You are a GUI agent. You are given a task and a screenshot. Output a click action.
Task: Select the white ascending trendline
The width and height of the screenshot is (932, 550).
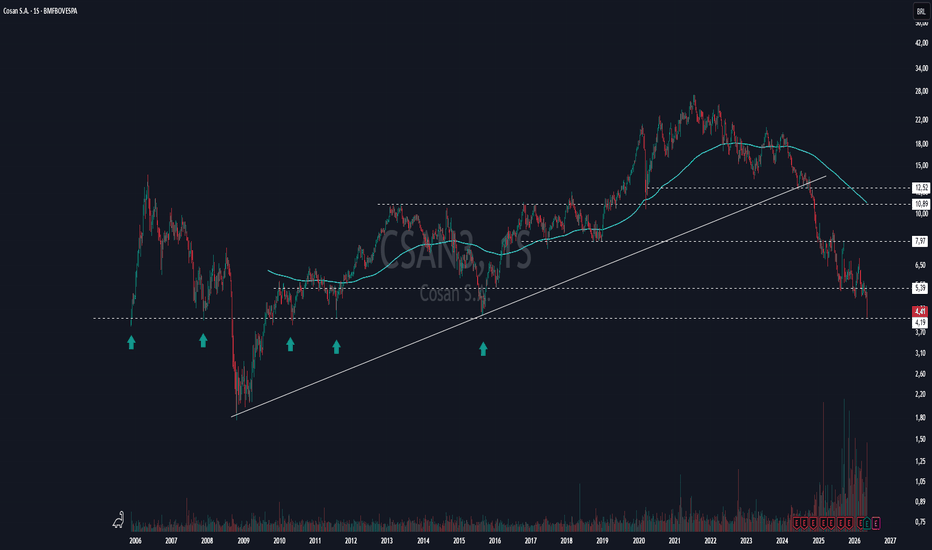tap(529, 296)
